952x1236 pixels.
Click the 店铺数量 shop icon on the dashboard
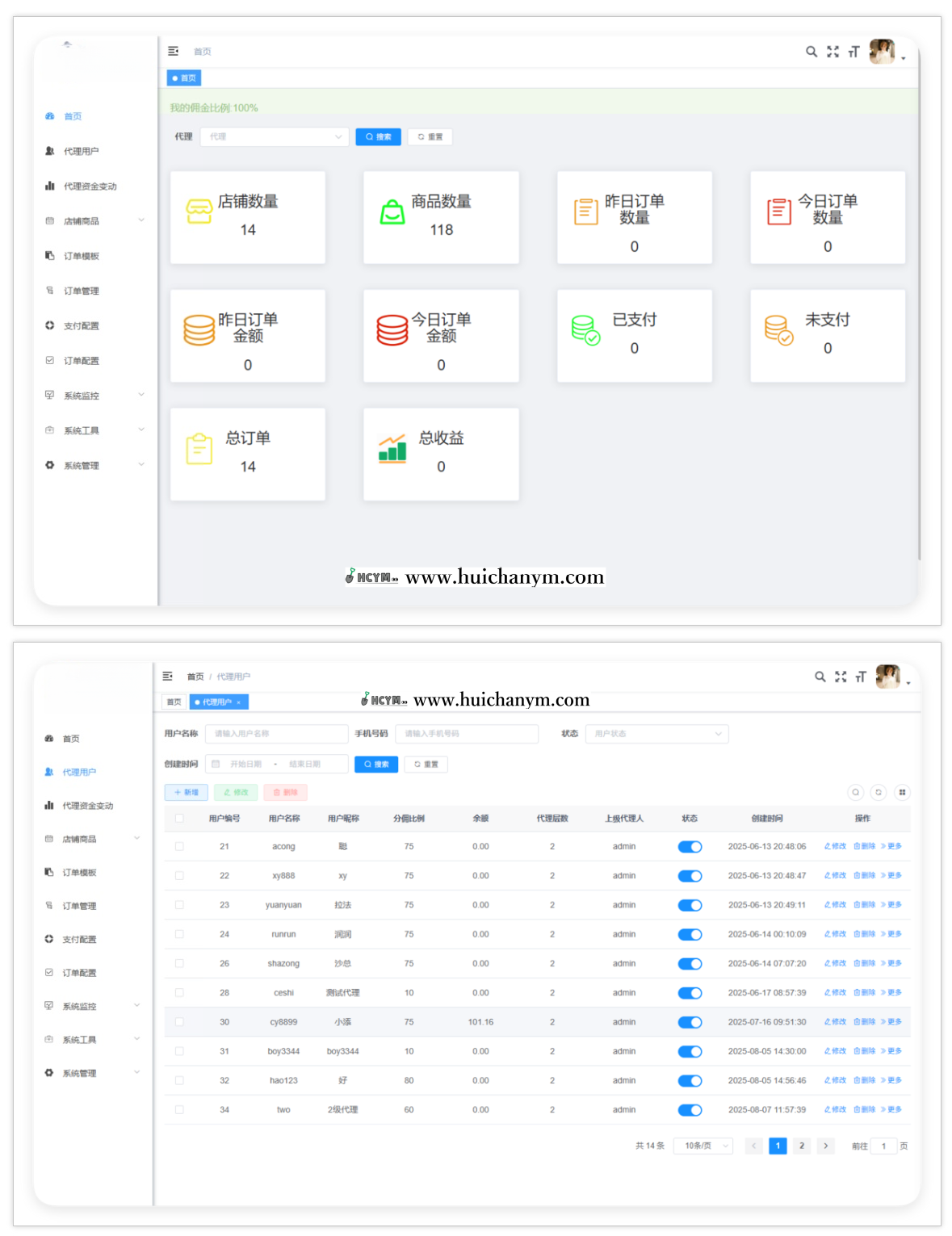[199, 212]
